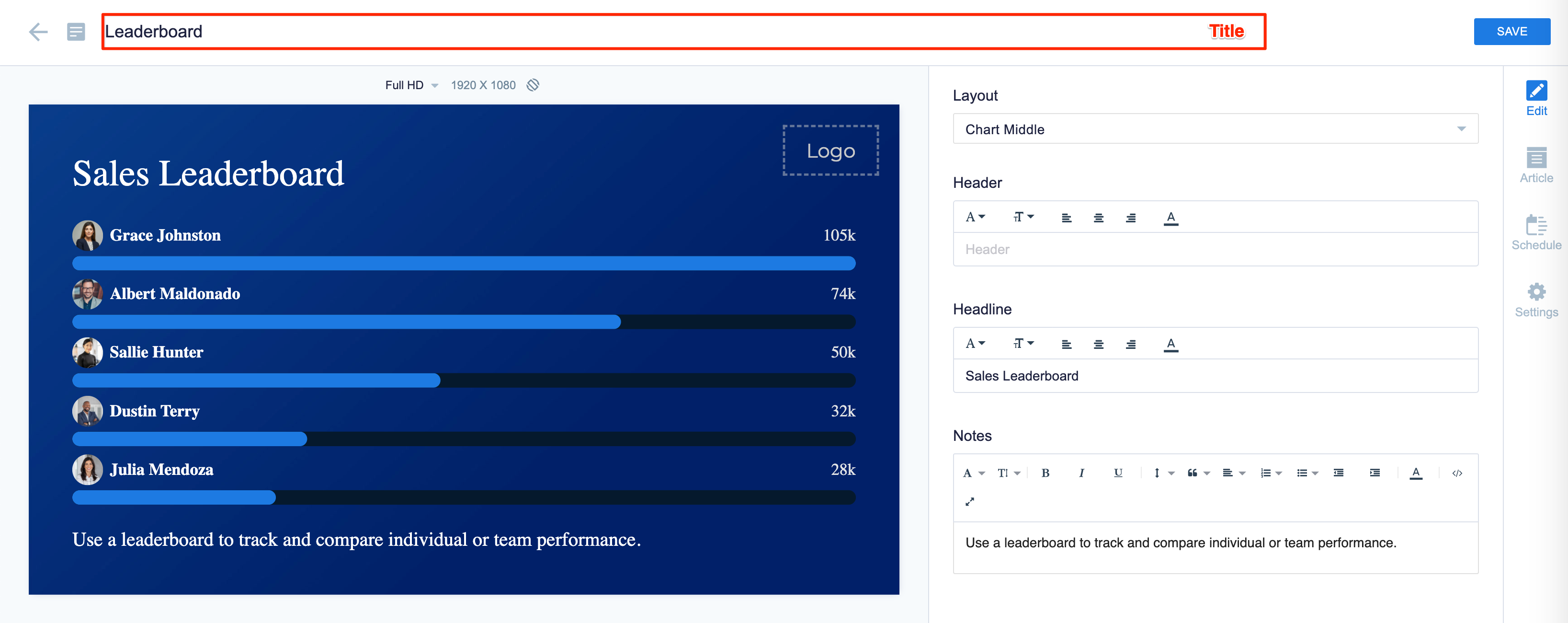The image size is (1568, 623).
Task: Toggle italic in the Notes toolbar
Action: tap(1082, 473)
